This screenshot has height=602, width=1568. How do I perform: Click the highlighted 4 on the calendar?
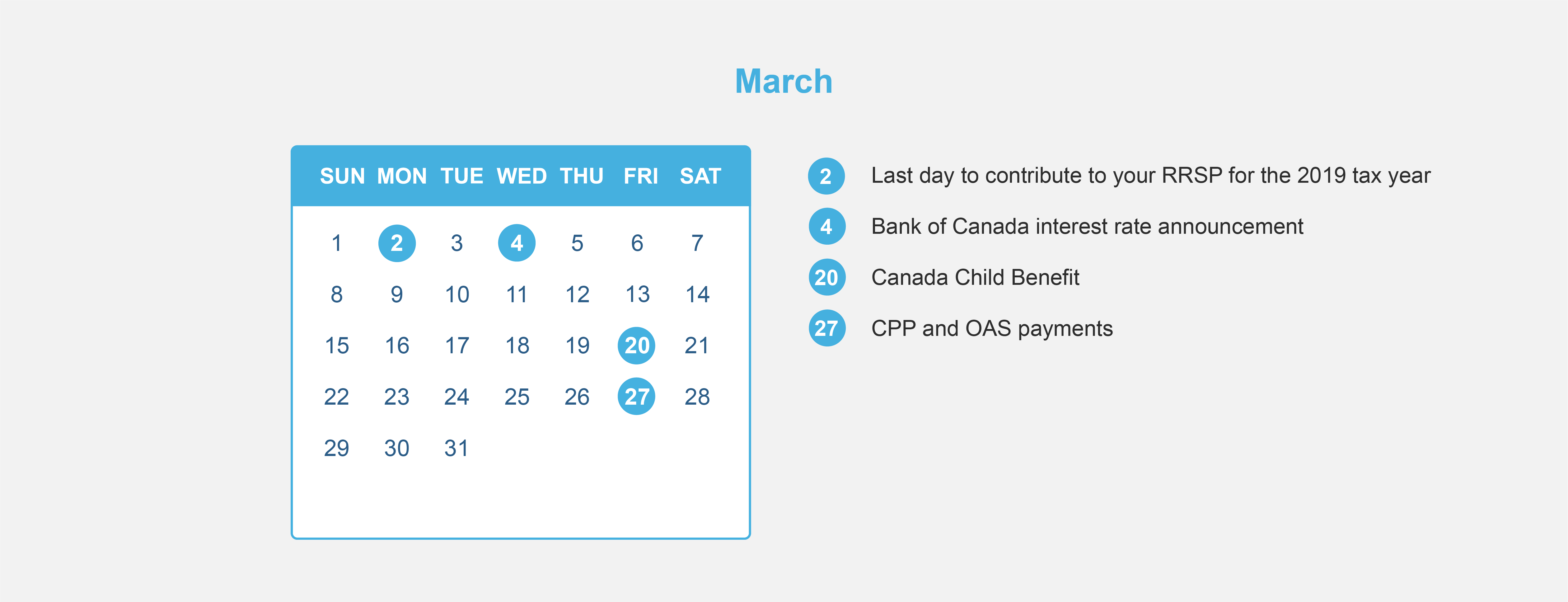[x=517, y=243]
